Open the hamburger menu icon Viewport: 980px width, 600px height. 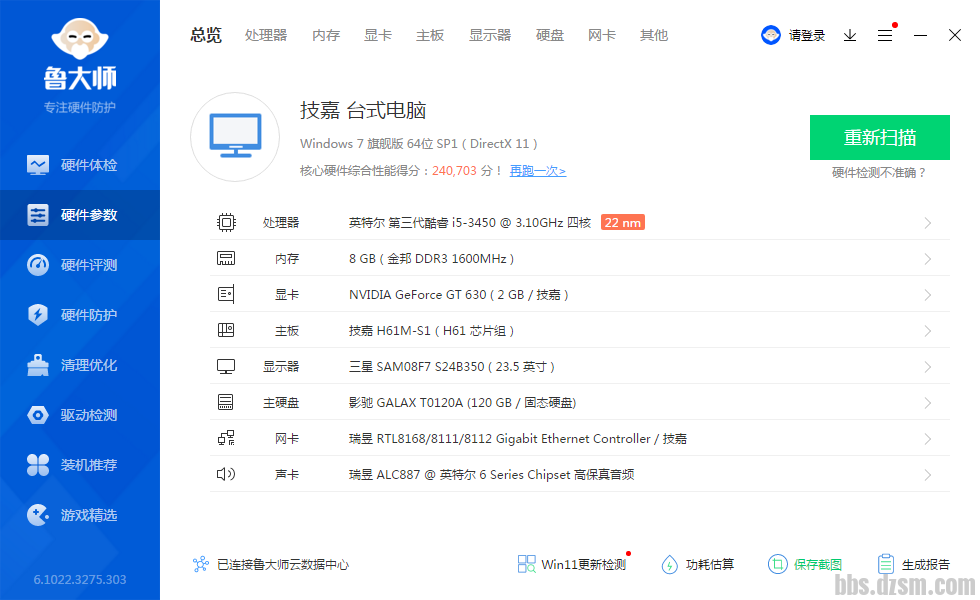click(x=885, y=35)
